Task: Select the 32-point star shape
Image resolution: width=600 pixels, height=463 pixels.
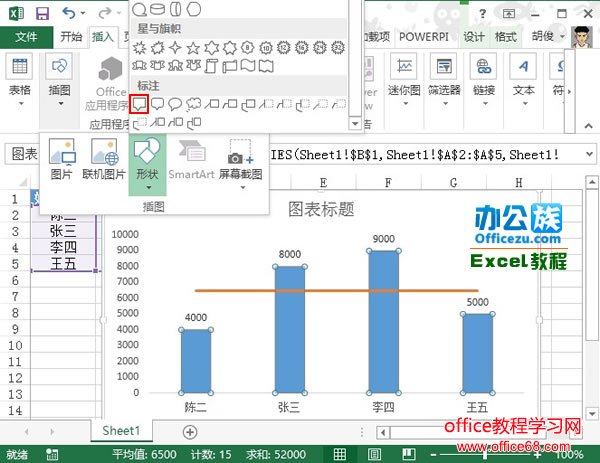Action: [x=338, y=48]
